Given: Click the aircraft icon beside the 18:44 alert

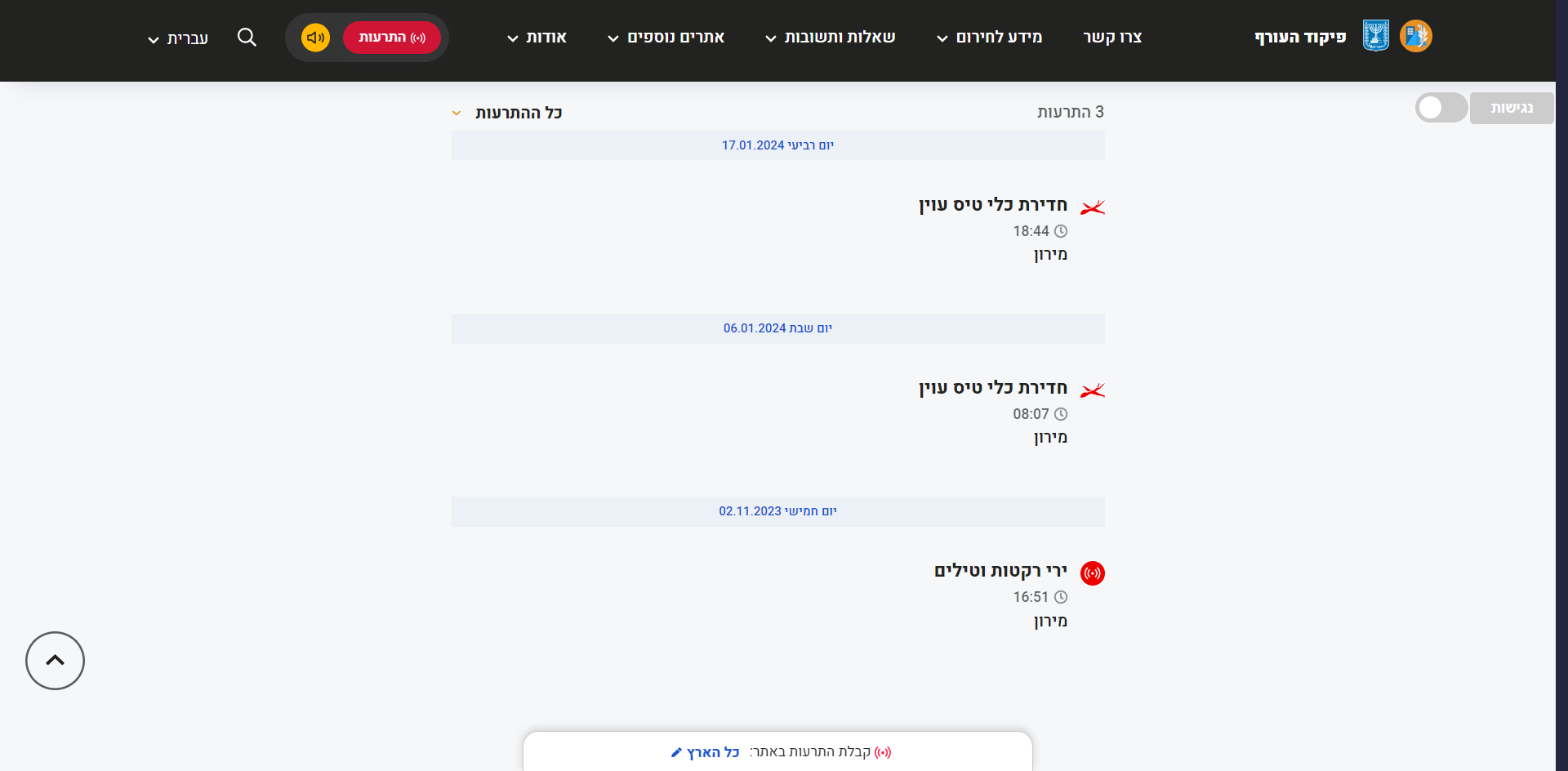Looking at the screenshot, I should coord(1092,208).
